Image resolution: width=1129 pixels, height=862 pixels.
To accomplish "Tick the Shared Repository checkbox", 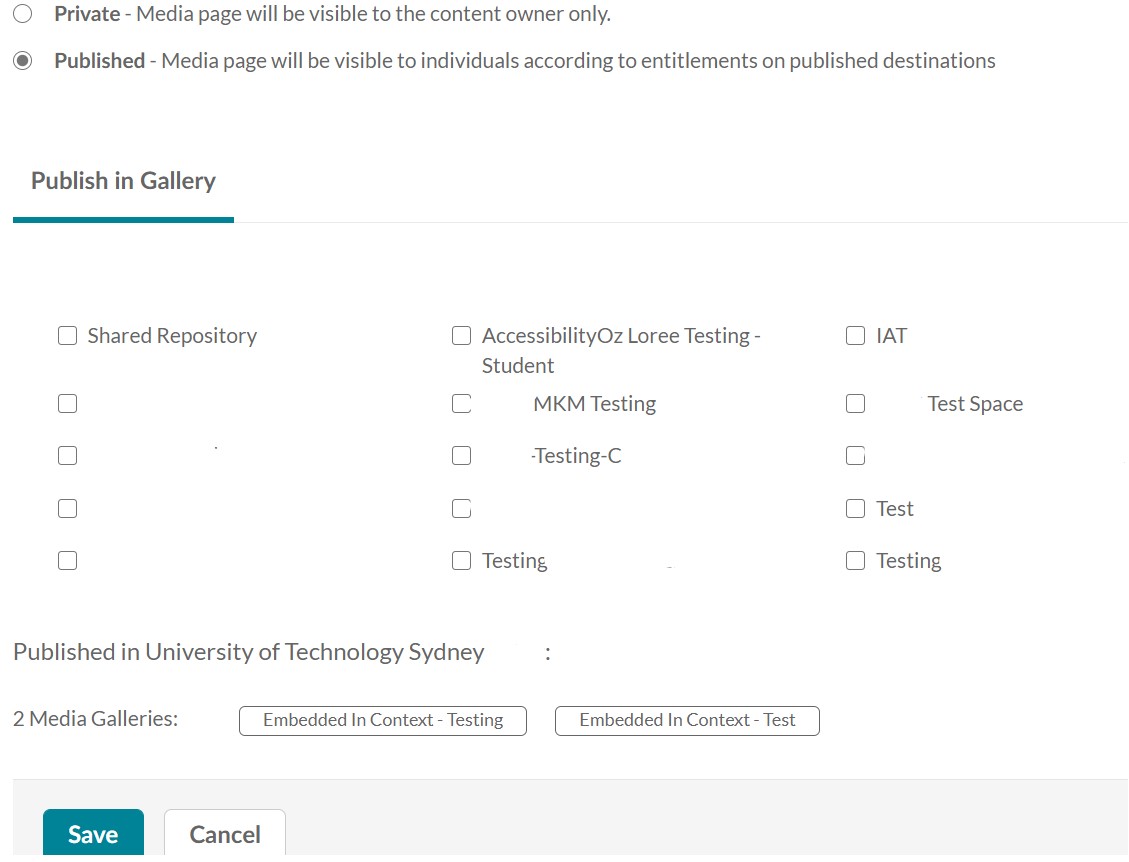I will pyautogui.click(x=67, y=336).
